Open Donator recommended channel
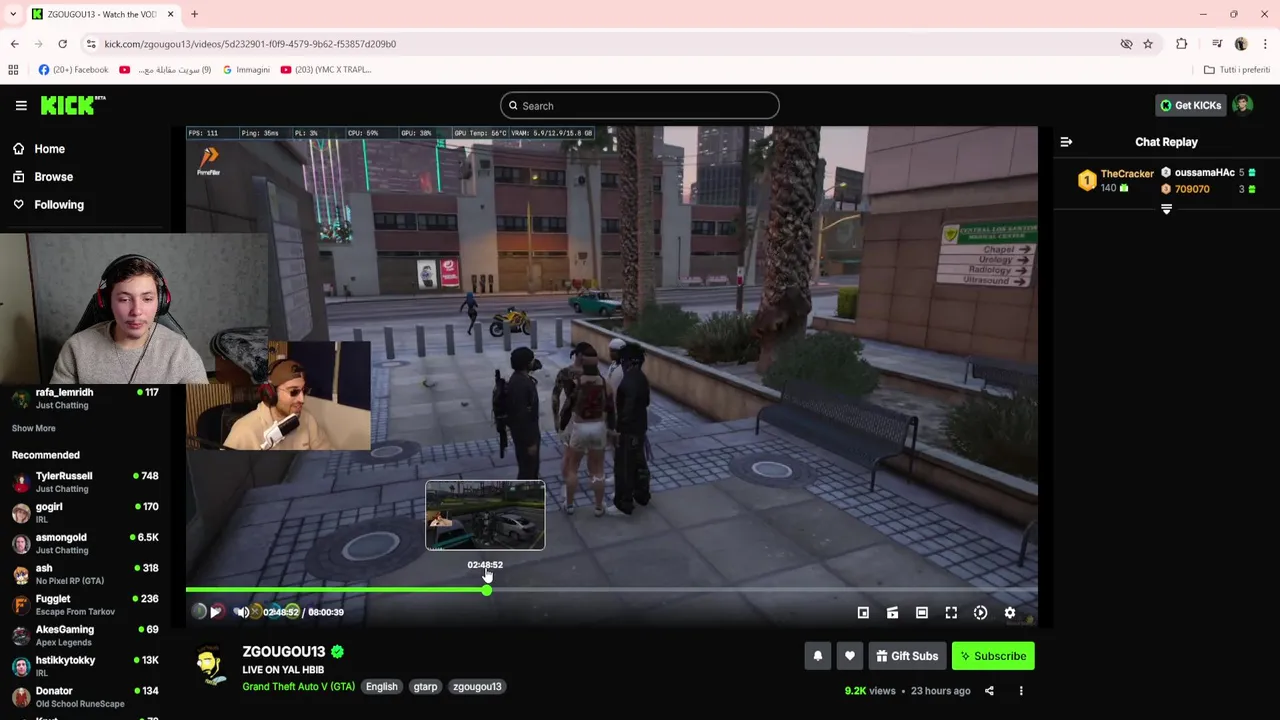 tap(85, 697)
